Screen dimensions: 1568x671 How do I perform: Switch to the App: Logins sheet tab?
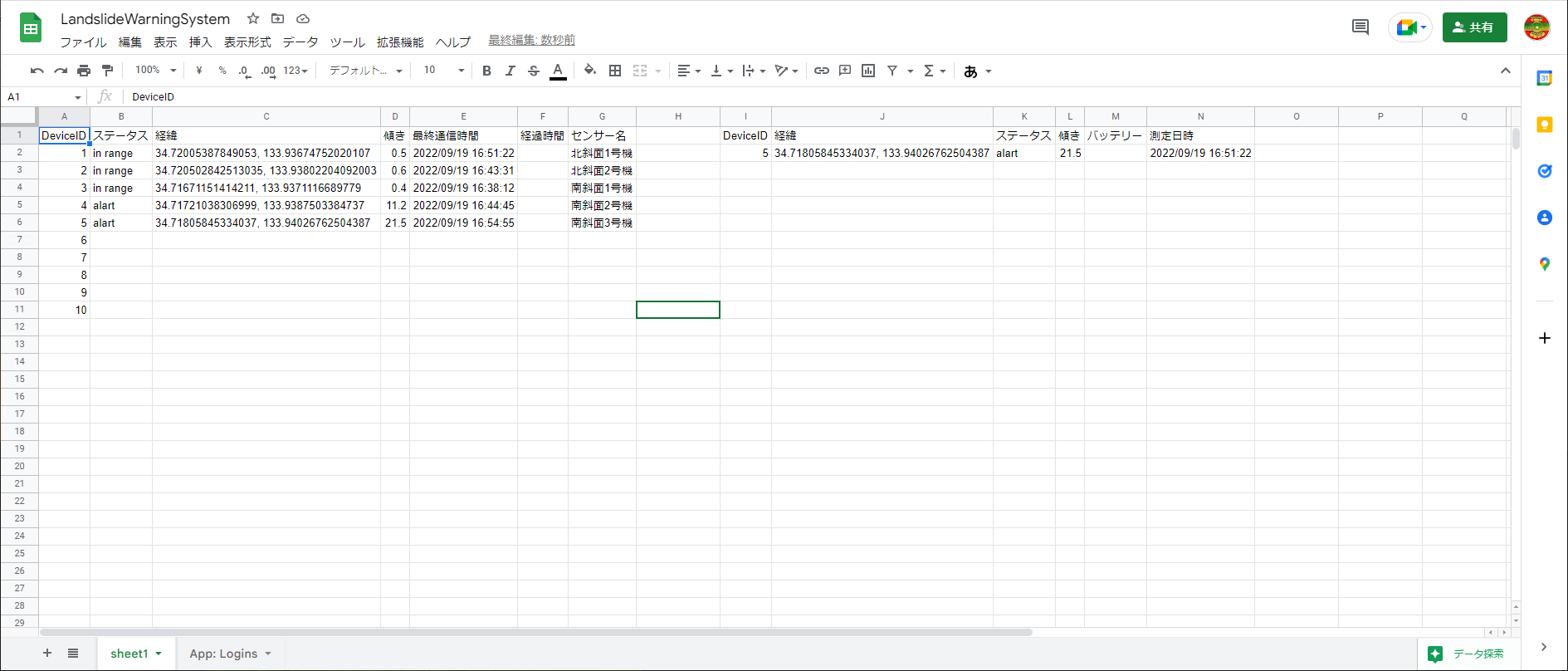point(223,654)
